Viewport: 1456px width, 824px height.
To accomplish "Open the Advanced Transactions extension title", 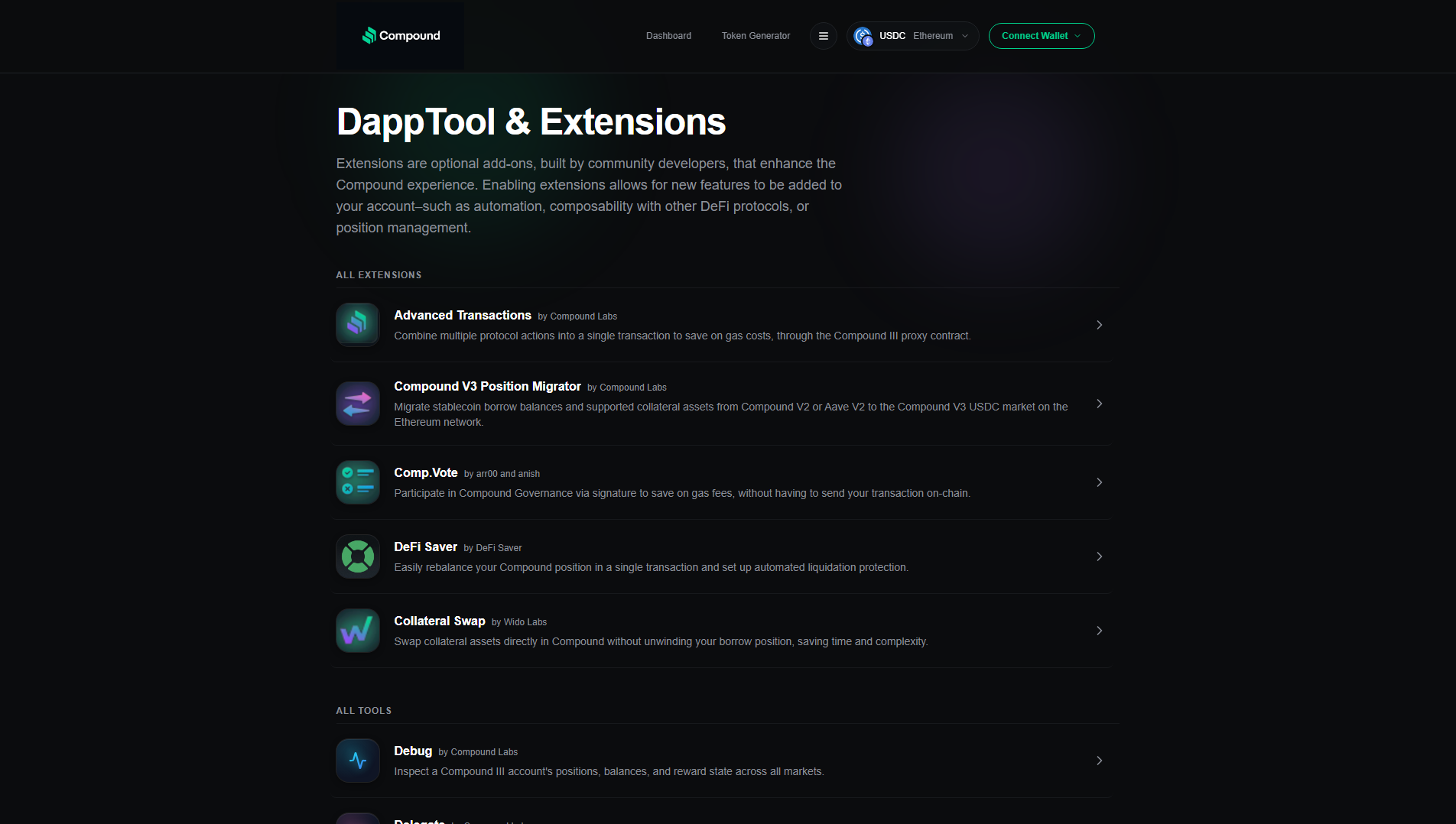I will click(x=463, y=315).
